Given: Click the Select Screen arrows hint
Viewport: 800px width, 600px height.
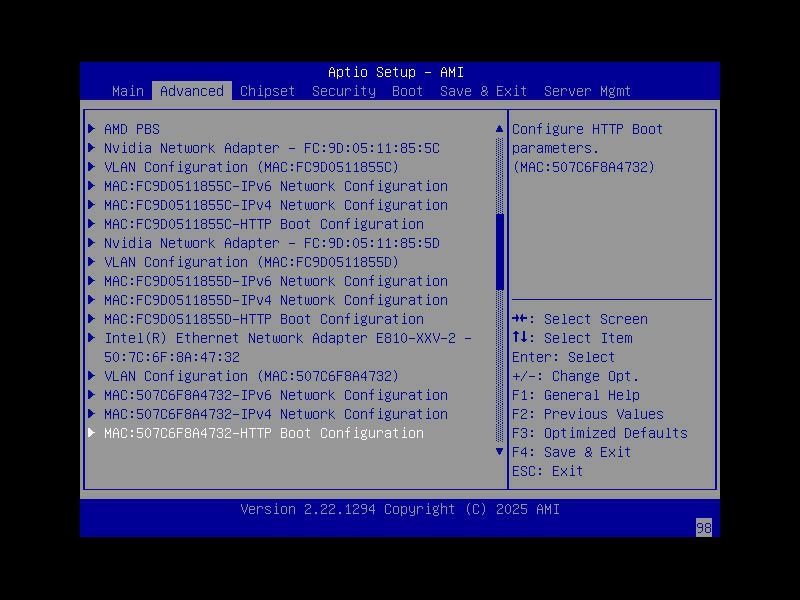Looking at the screenshot, I should 580,319.
